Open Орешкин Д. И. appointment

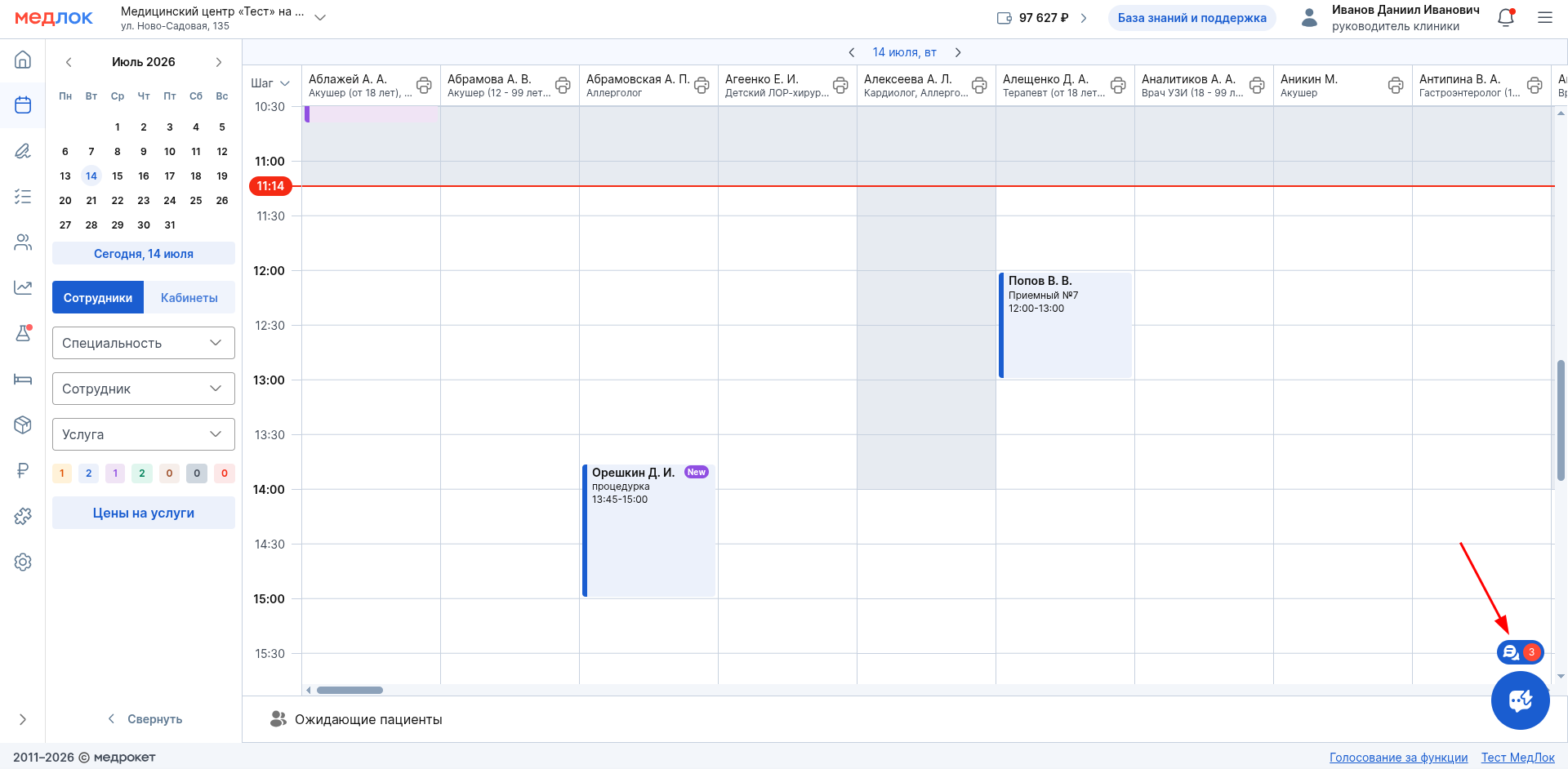tap(648, 531)
